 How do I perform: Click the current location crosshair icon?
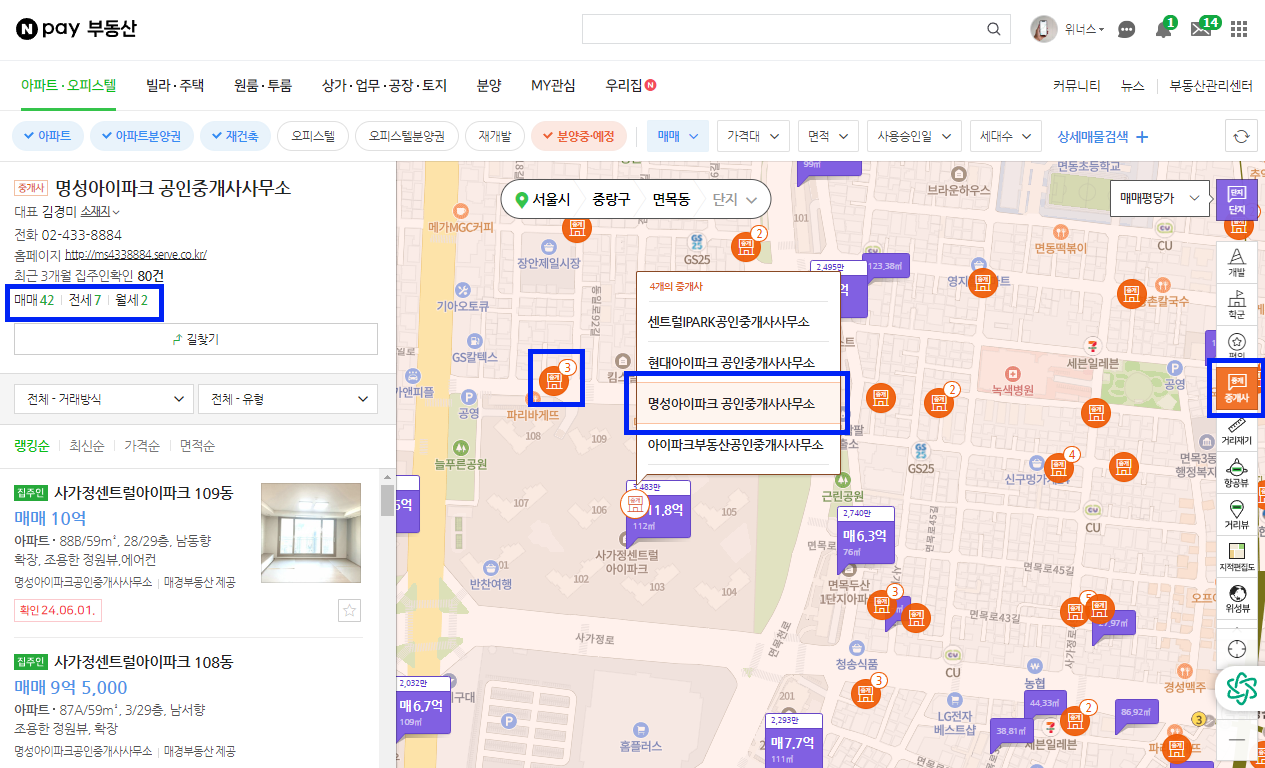coord(1237,648)
